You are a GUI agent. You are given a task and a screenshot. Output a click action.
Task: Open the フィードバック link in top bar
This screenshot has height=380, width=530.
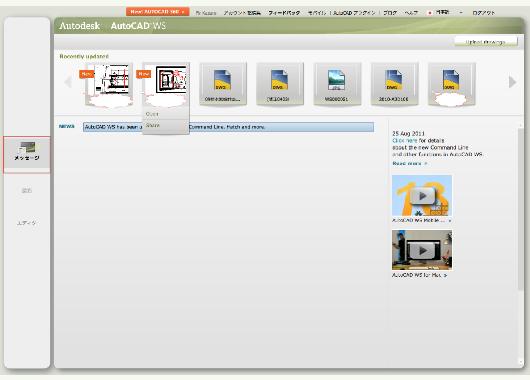(x=284, y=13)
